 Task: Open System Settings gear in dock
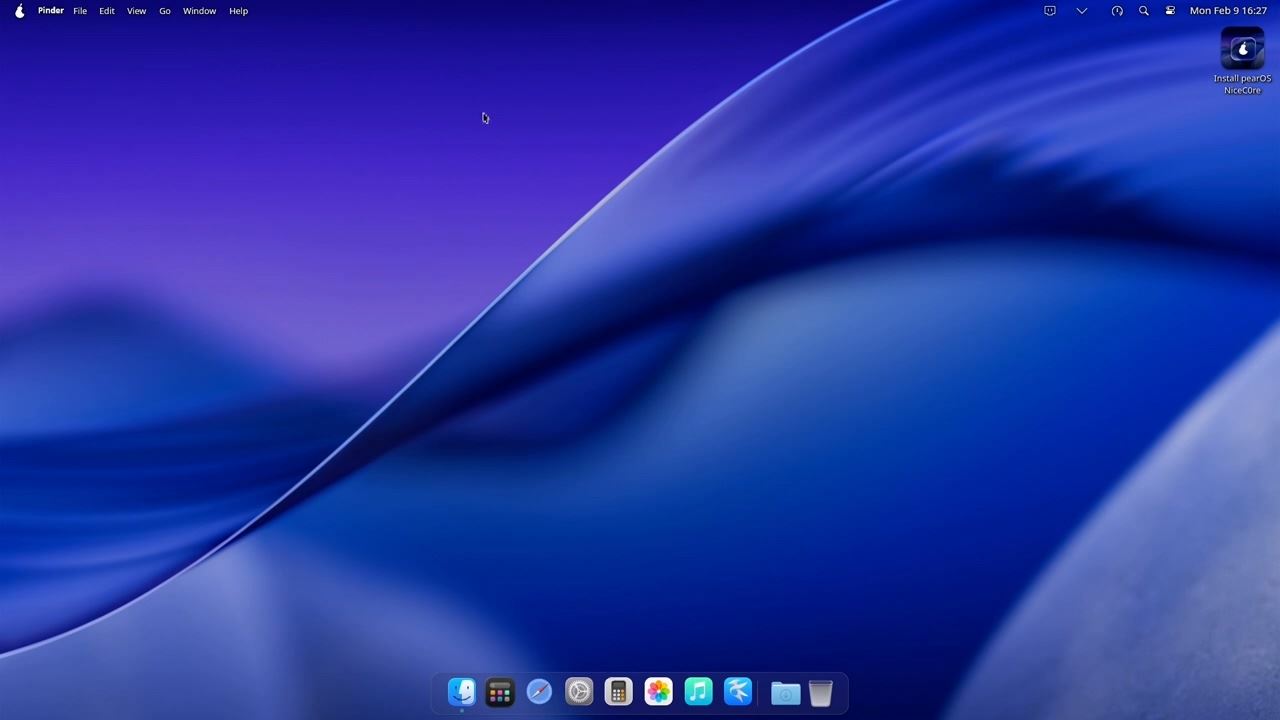pyautogui.click(x=579, y=692)
